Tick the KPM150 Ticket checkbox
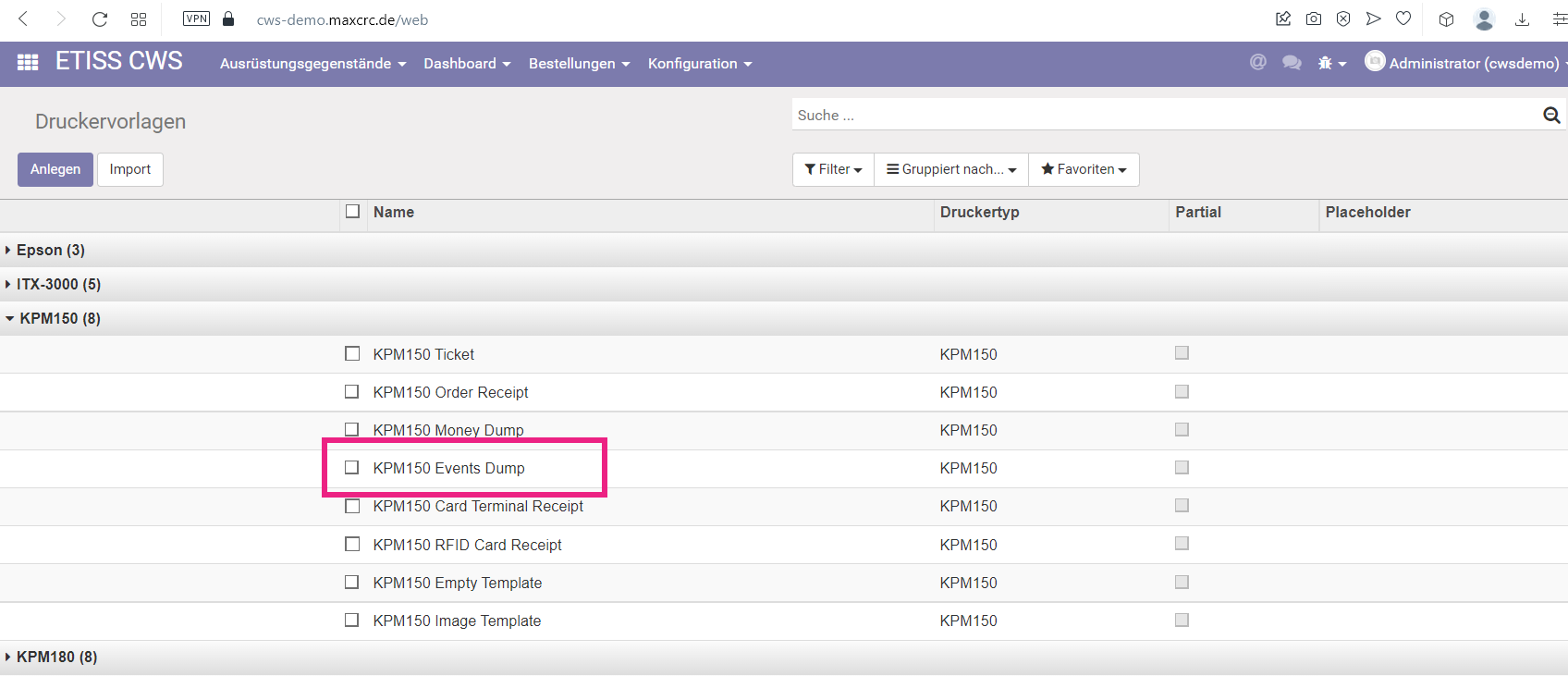The width and height of the screenshot is (1568, 676). pos(352,353)
